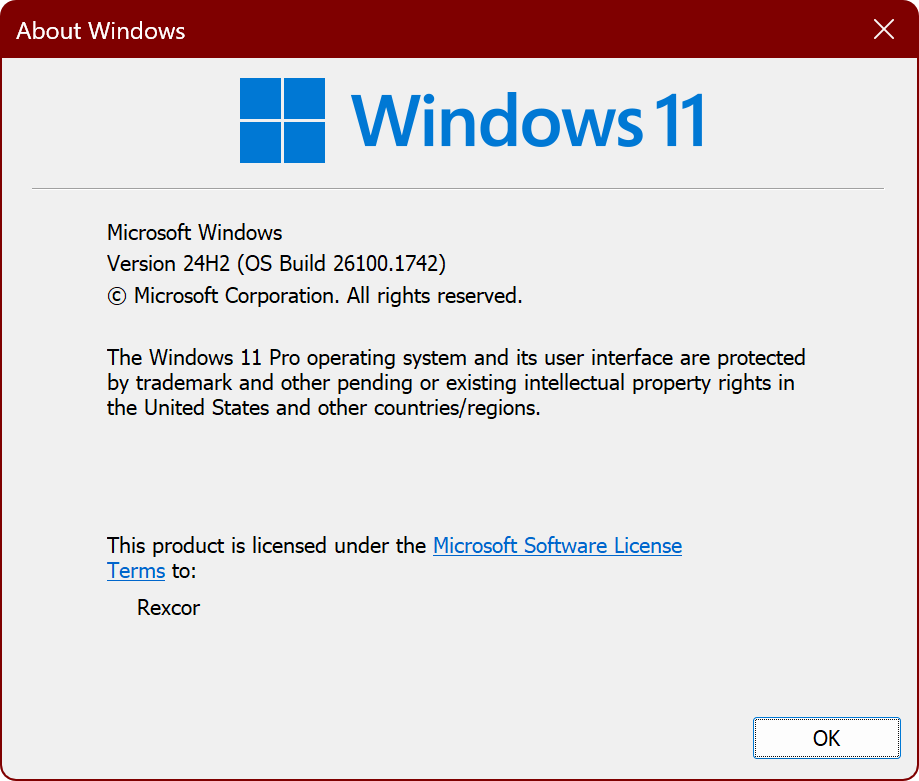The image size is (919, 781).
Task: Click the top-left pane of Windows logo
Action: [260, 98]
